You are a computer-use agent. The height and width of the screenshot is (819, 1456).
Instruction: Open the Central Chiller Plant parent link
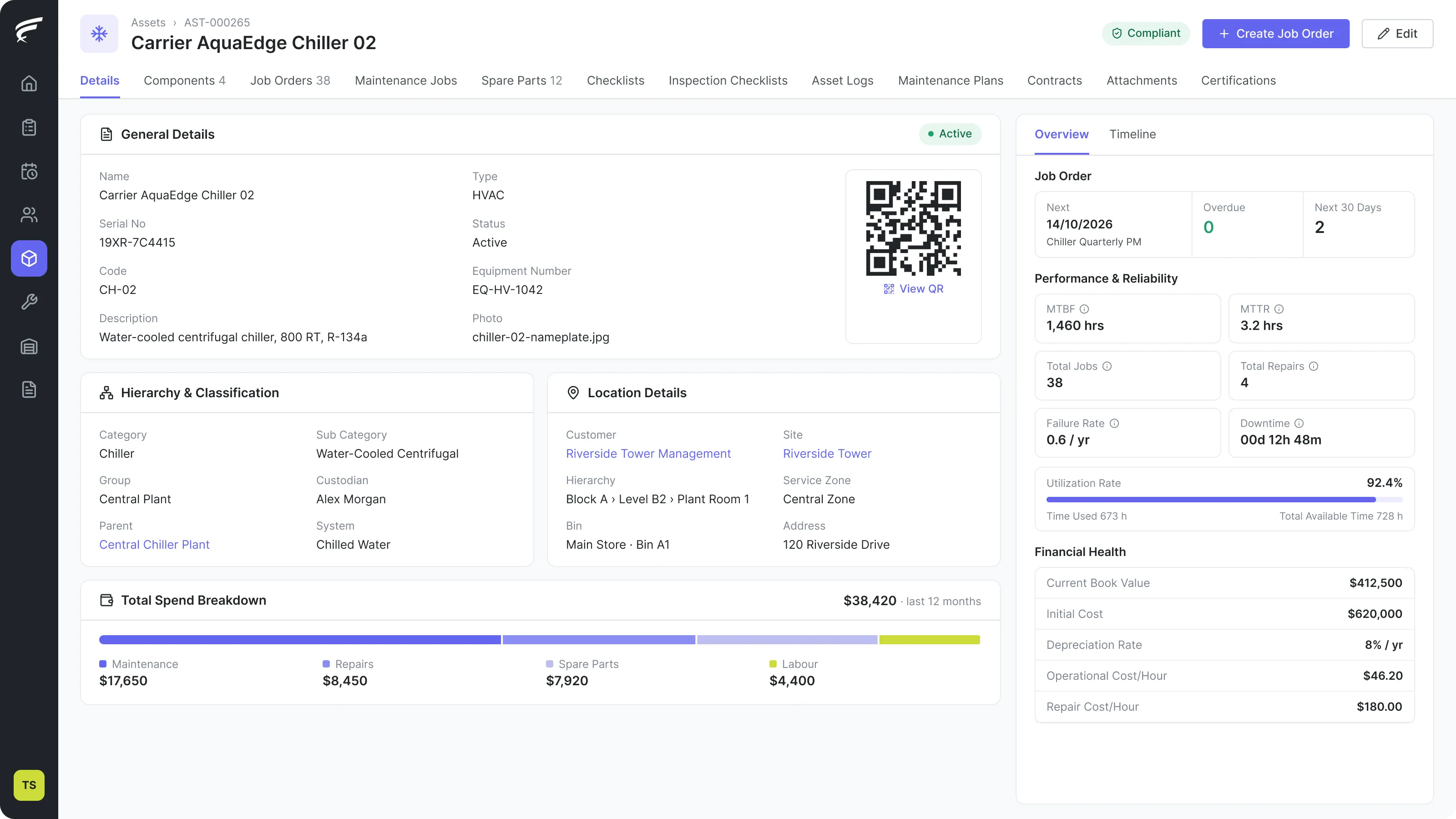click(x=154, y=544)
